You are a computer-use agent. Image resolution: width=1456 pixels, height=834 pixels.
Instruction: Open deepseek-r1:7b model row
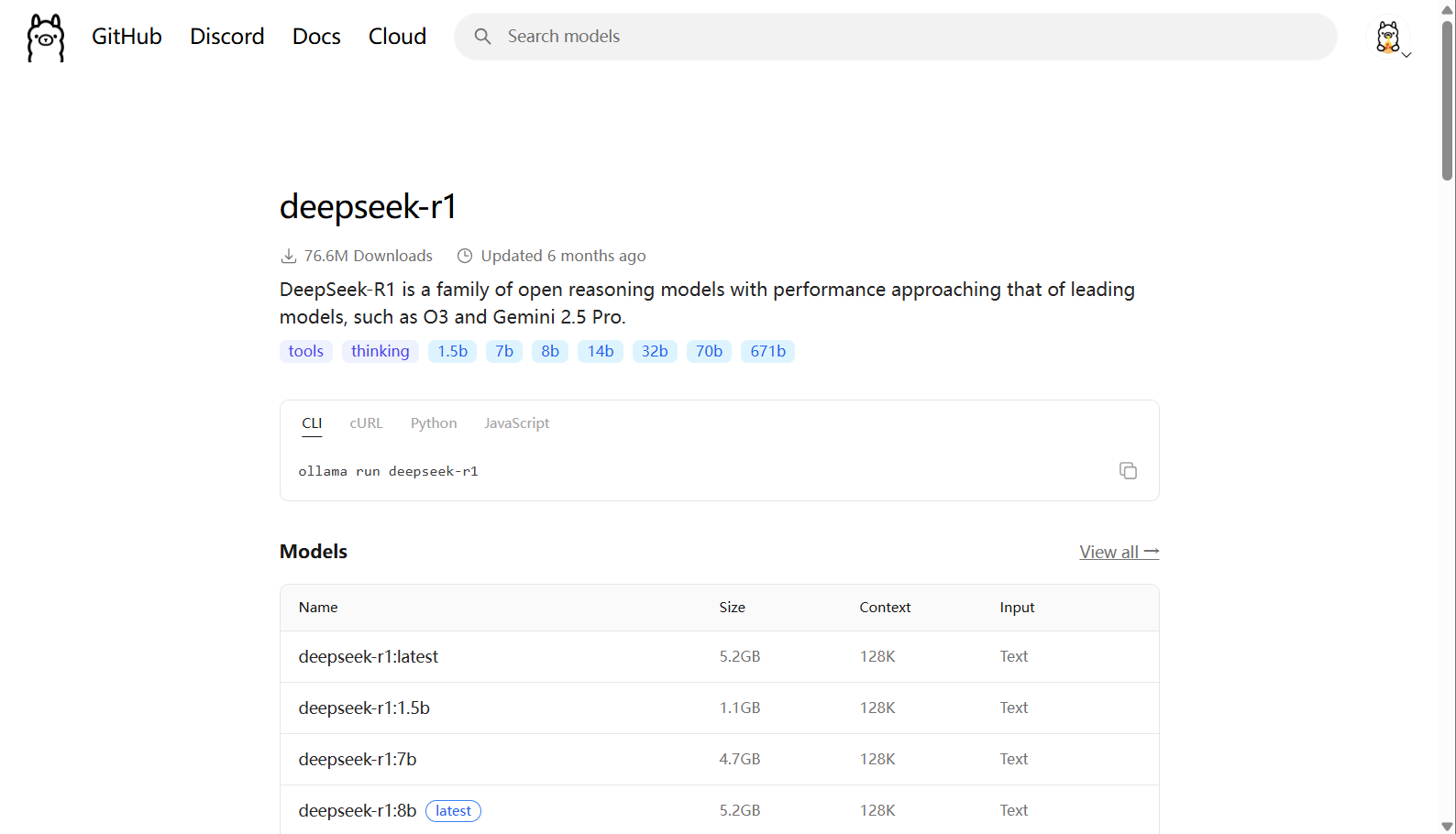click(358, 759)
